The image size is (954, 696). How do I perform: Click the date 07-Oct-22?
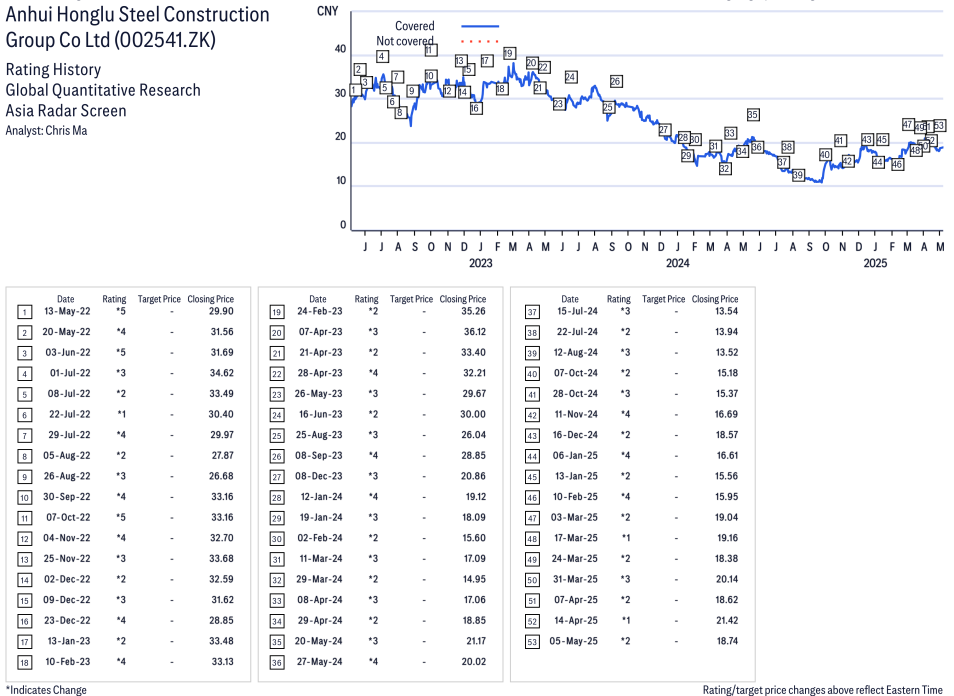[68, 517]
